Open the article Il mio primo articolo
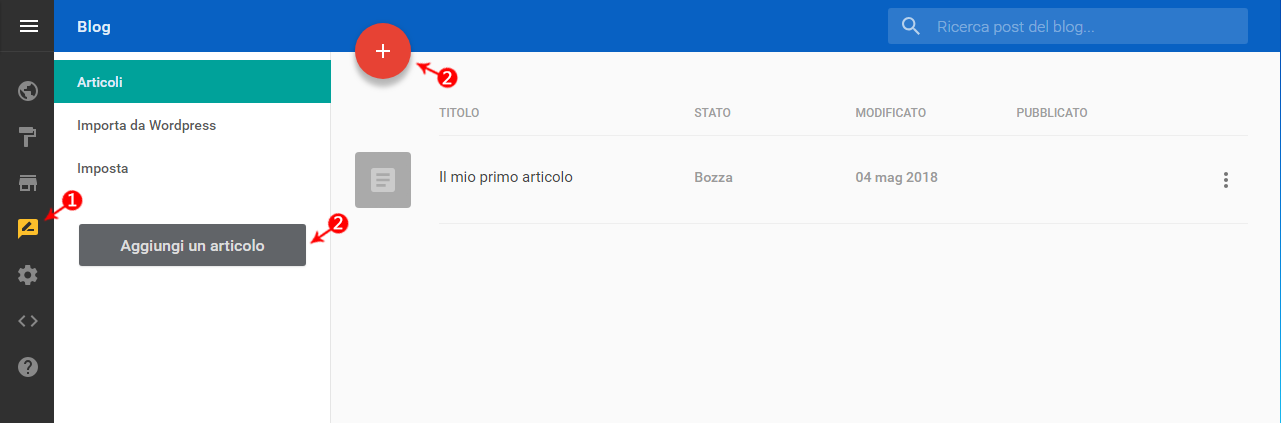 (506, 177)
